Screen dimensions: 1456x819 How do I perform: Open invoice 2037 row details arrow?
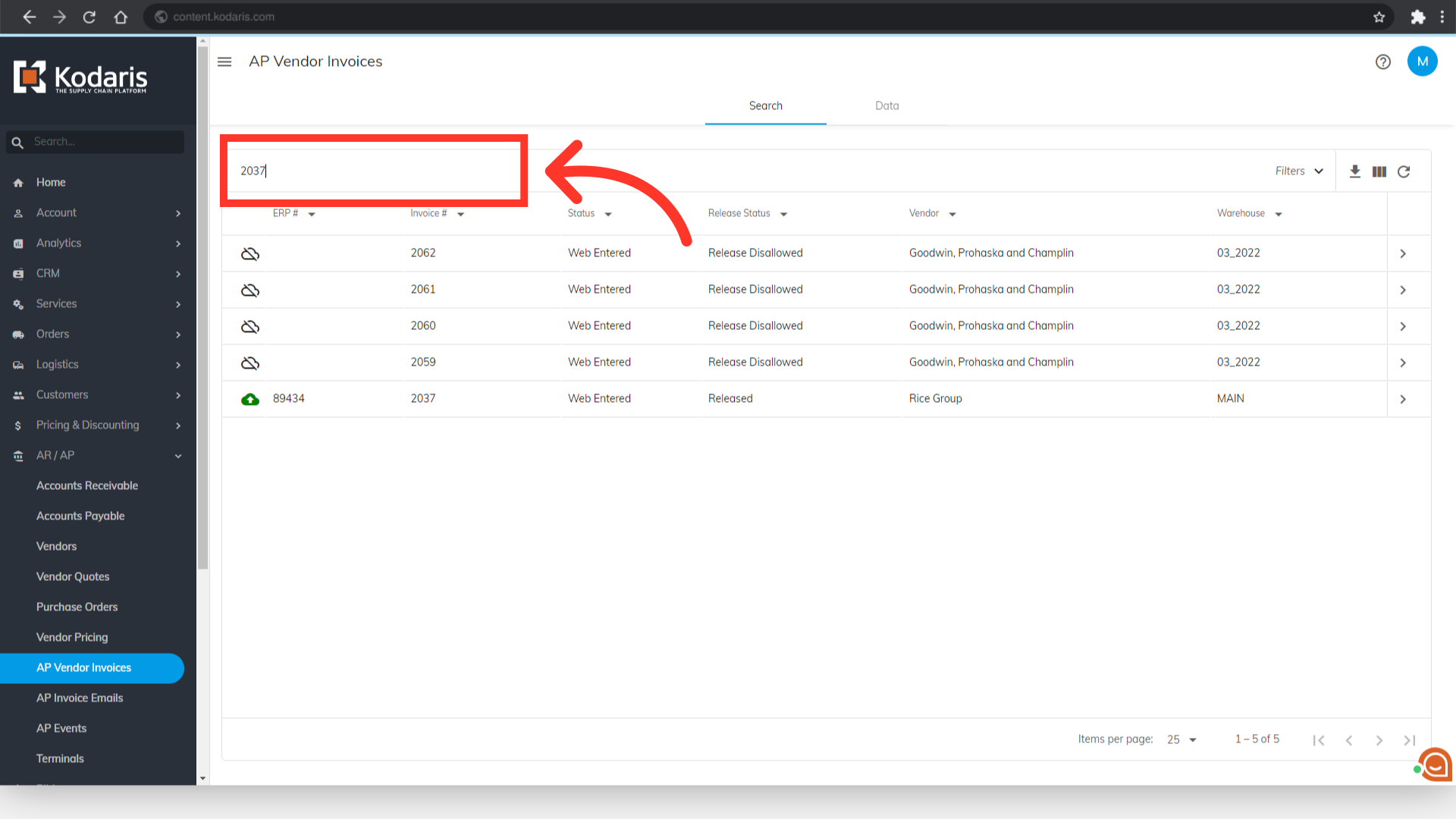[x=1403, y=399]
